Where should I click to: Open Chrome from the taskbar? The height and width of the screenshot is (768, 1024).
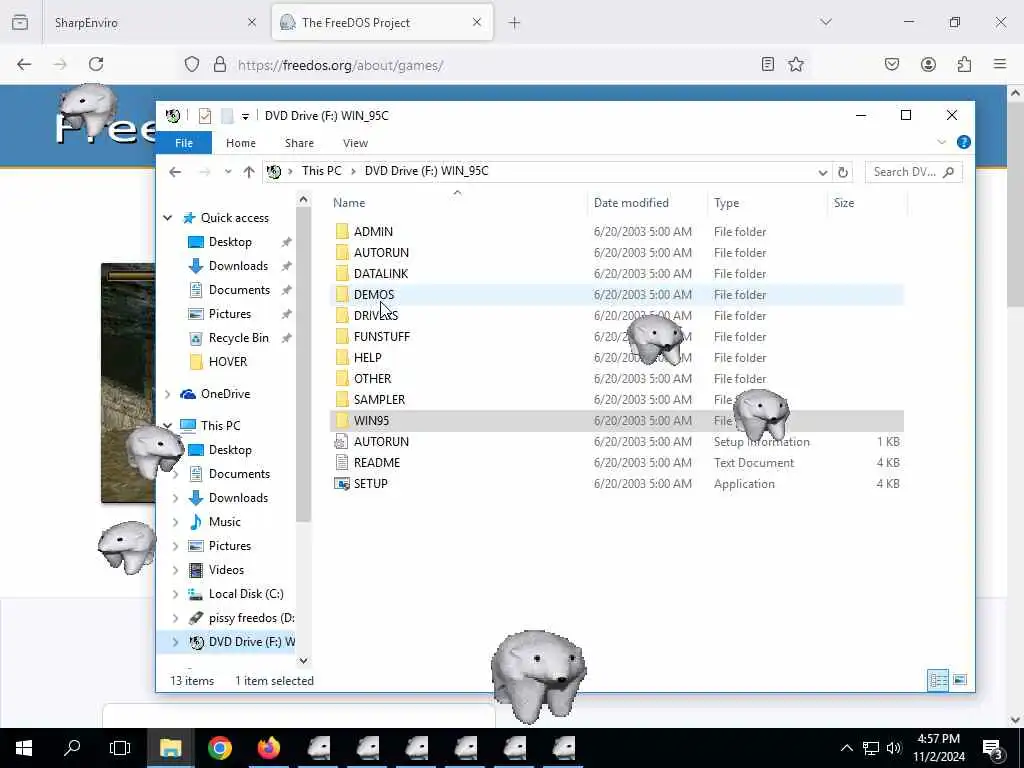tap(220, 748)
